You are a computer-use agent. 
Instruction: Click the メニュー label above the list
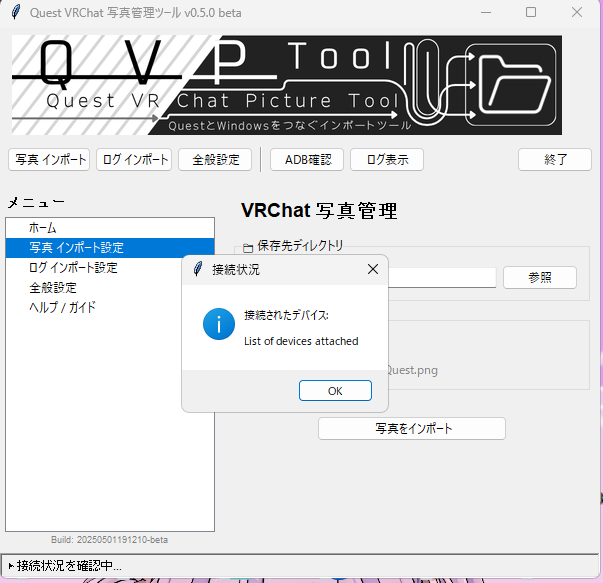tap(36, 202)
